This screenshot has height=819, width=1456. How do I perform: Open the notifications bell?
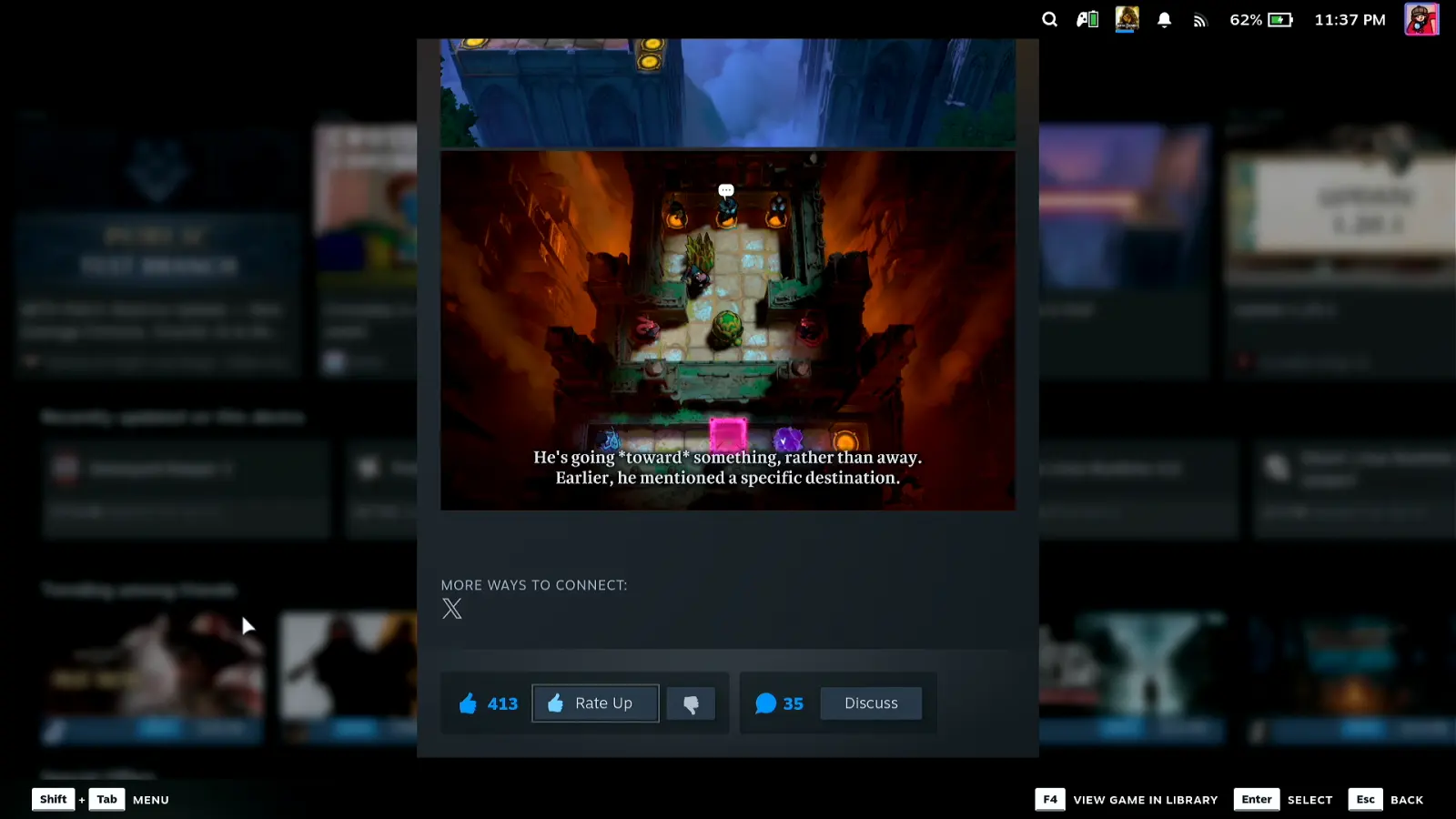1164,20
